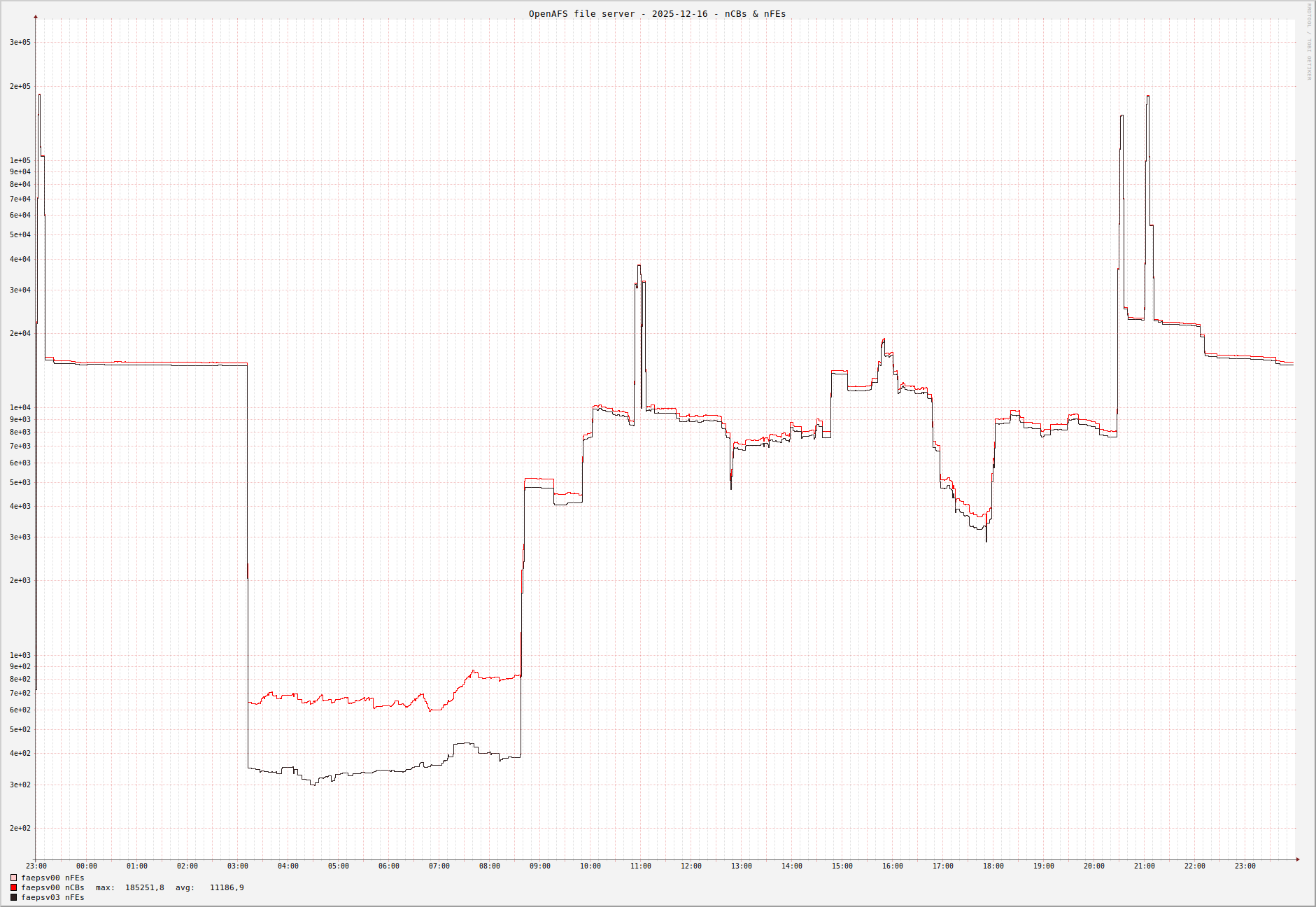Screen dimensions: 1316x907
Task: Click the RRDTOOL / TOBI OETIKER watermark
Action: [1309, 42]
